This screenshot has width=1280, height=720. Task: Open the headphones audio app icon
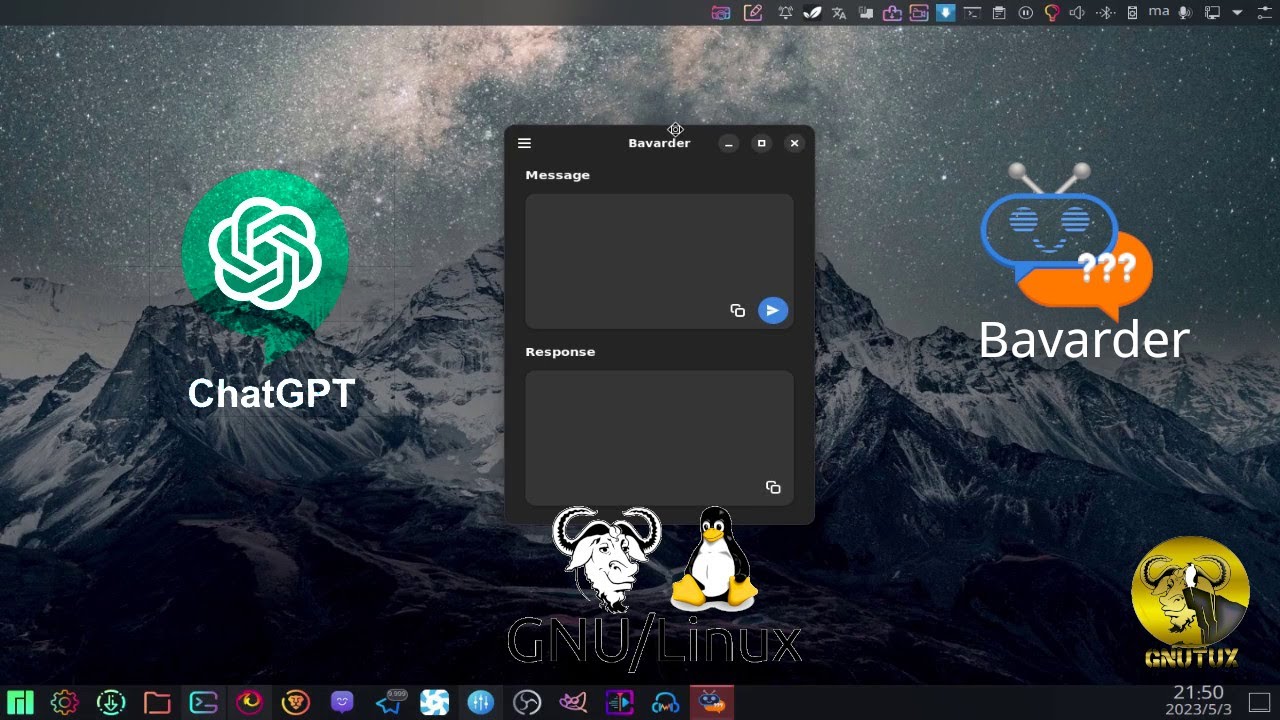click(666, 703)
